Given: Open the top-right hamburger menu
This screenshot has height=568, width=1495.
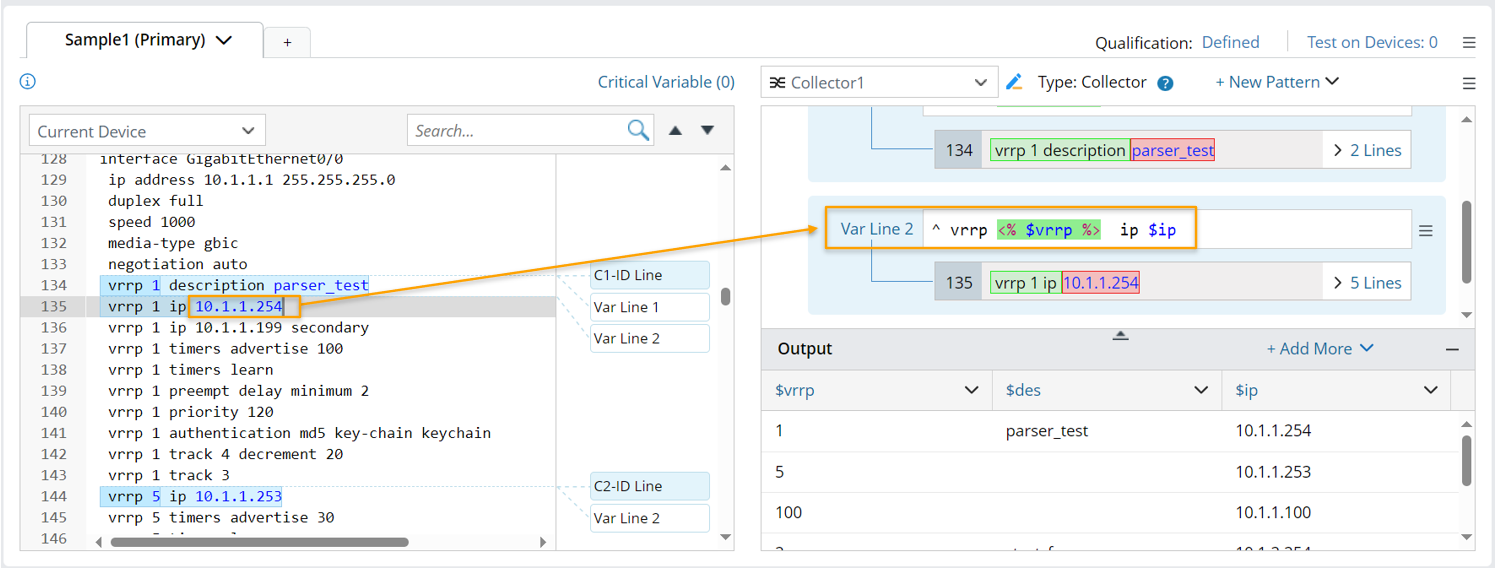Looking at the screenshot, I should 1469,43.
